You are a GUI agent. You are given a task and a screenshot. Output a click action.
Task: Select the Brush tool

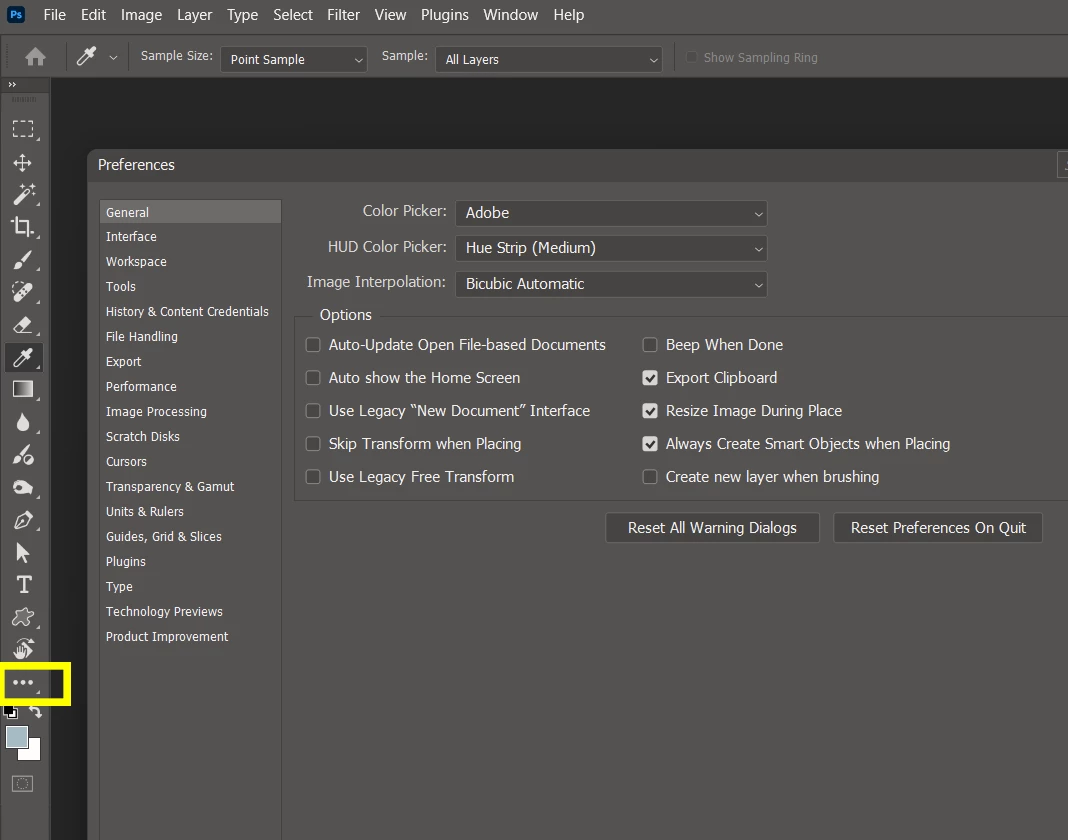coord(22,260)
